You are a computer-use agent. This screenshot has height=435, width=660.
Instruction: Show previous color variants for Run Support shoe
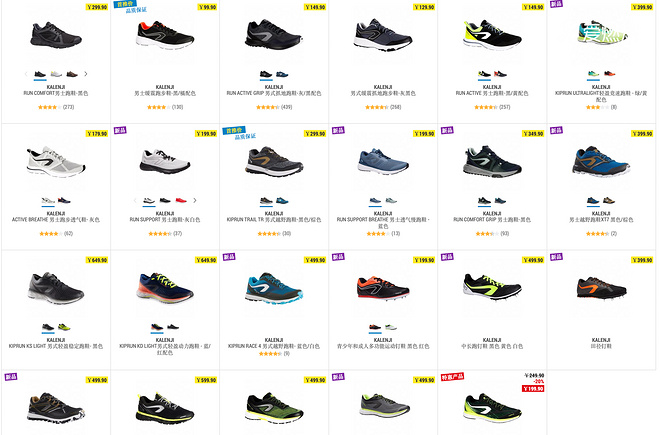(x=135, y=200)
